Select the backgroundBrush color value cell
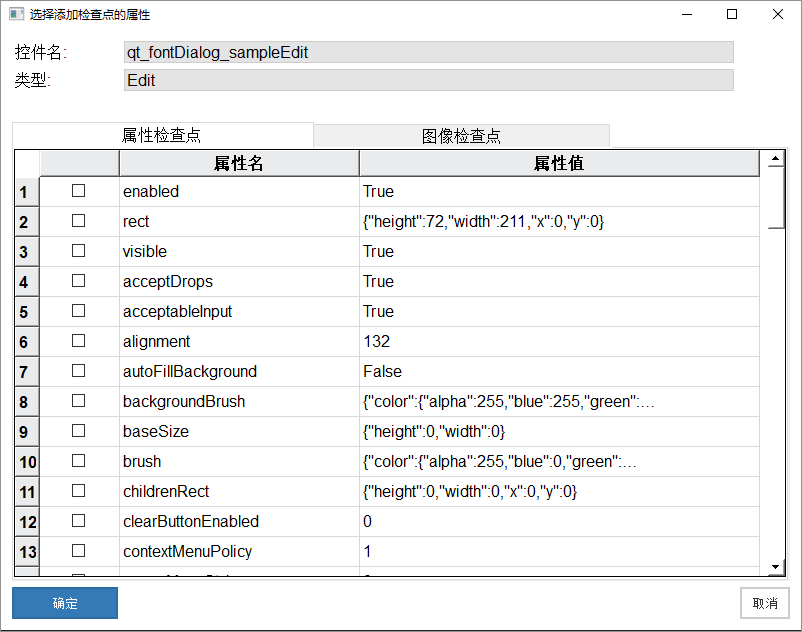Image resolution: width=802 pixels, height=632 pixels. tap(559, 401)
